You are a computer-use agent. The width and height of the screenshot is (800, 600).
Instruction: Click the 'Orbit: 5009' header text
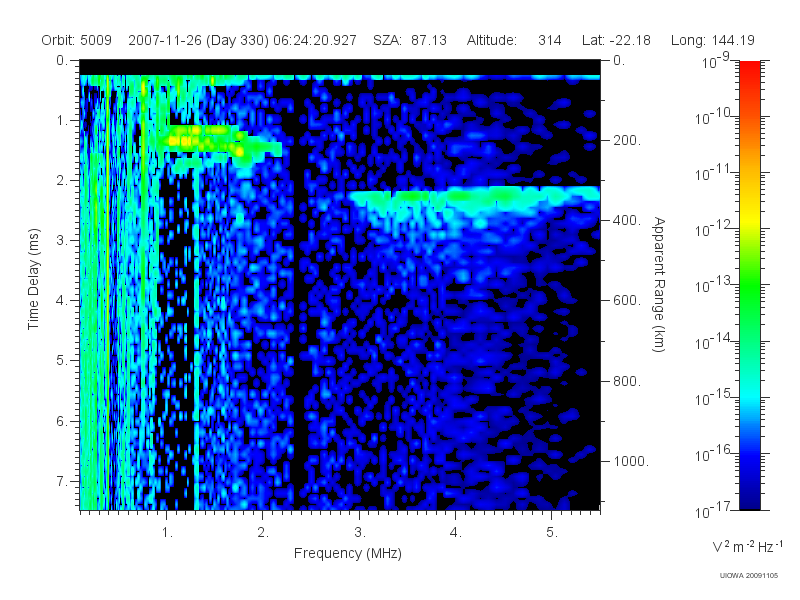(x=77, y=40)
